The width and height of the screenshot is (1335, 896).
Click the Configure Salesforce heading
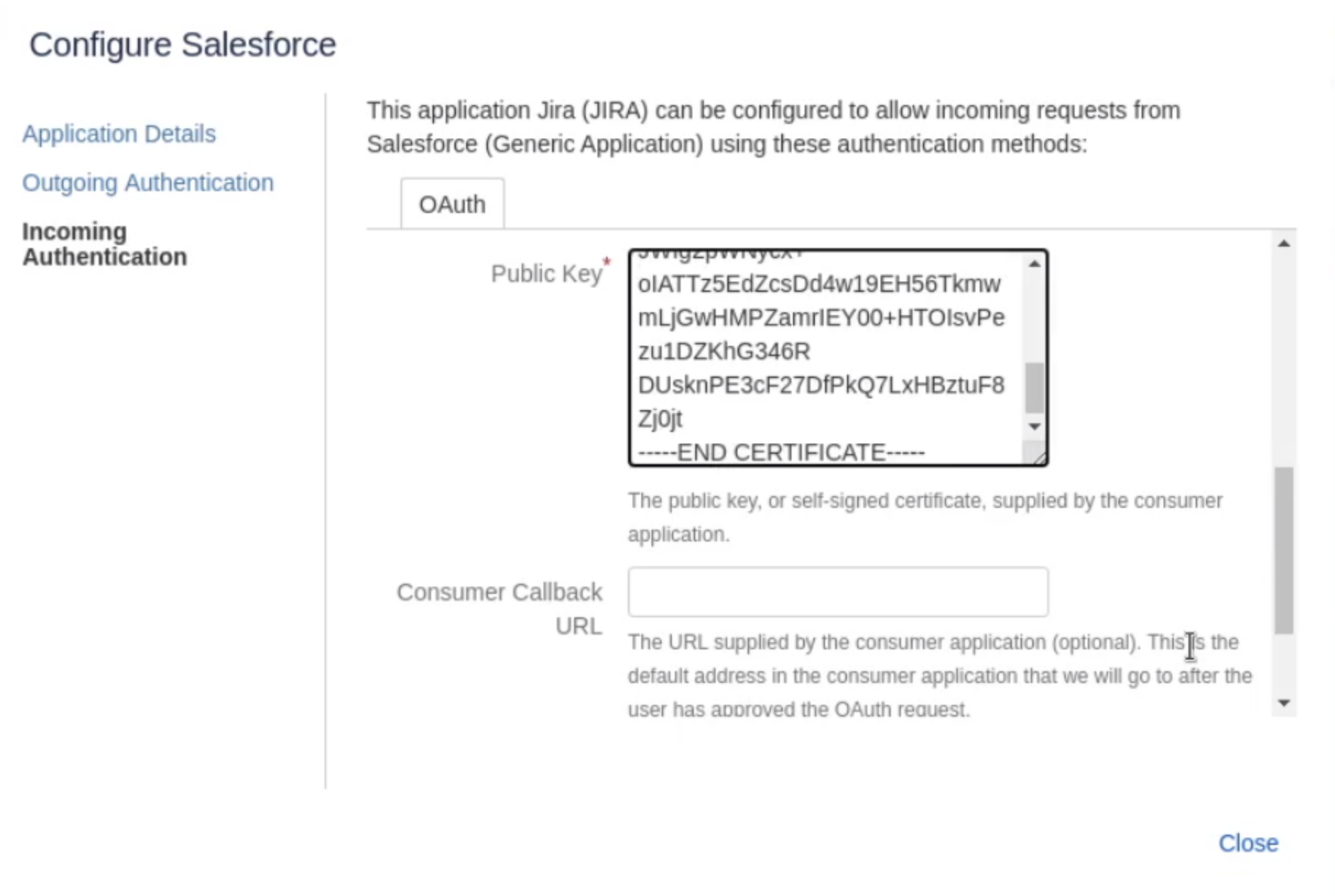(182, 45)
